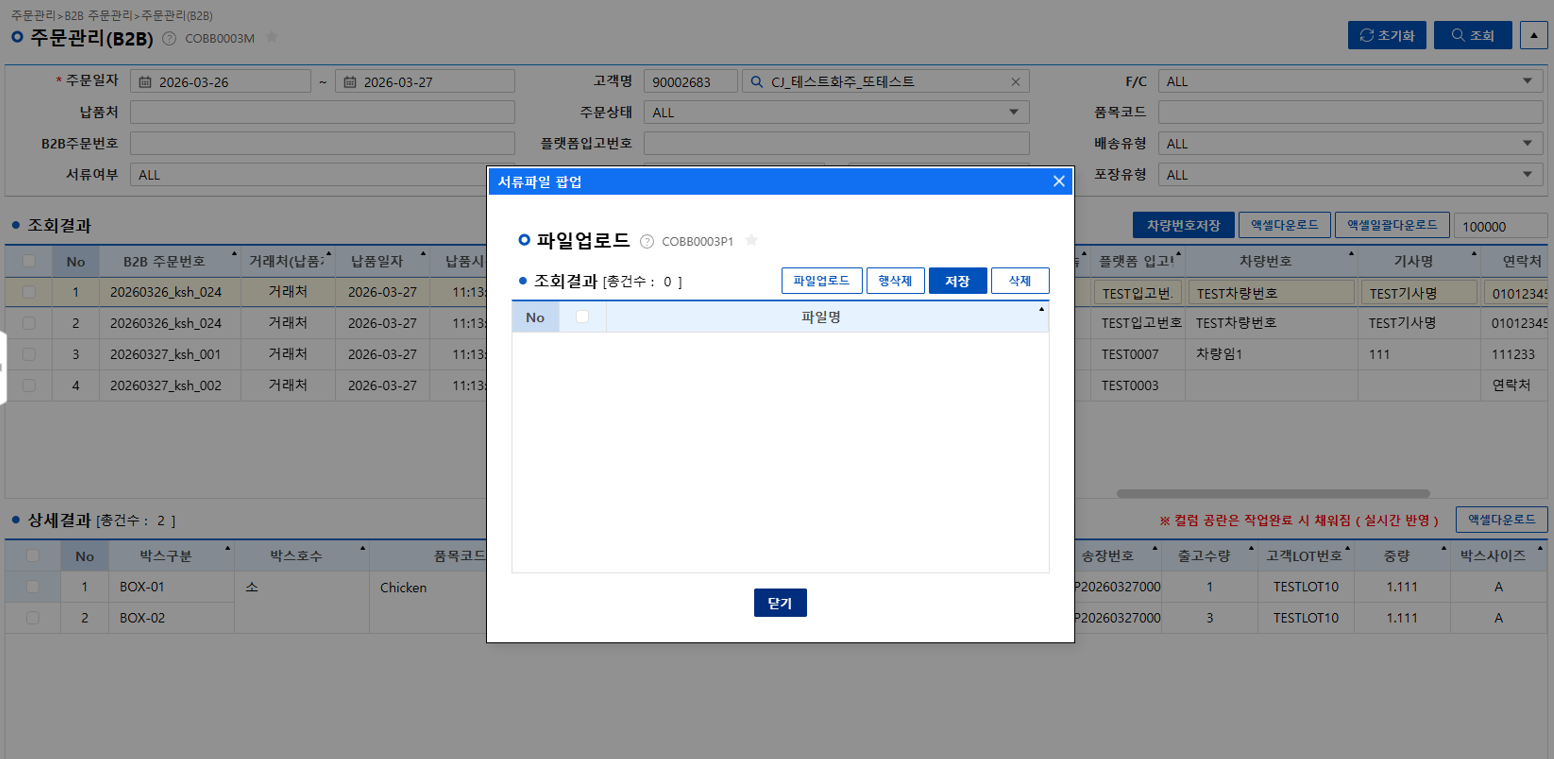Viewport: 1554px width, 759px height.
Task: Click the 행삭제 button in the popup
Action: point(895,281)
